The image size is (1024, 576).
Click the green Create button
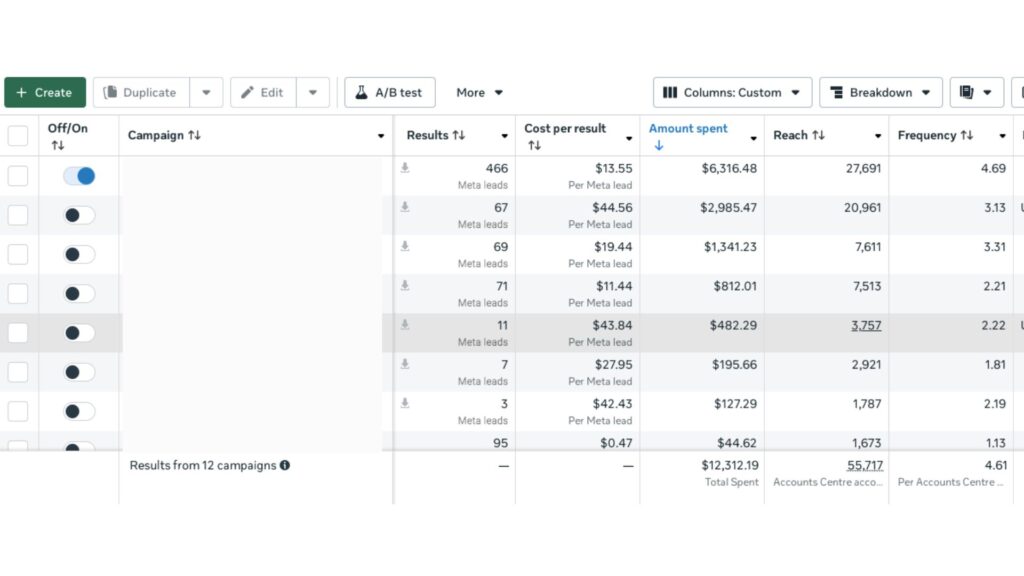click(44, 93)
